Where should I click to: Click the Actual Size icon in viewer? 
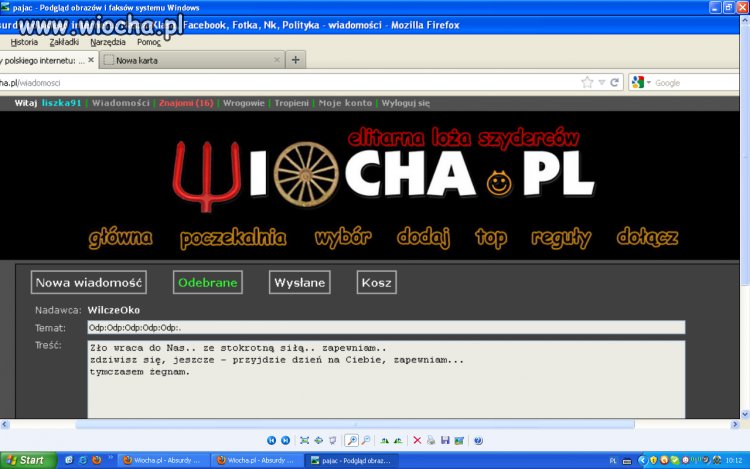[x=319, y=440]
